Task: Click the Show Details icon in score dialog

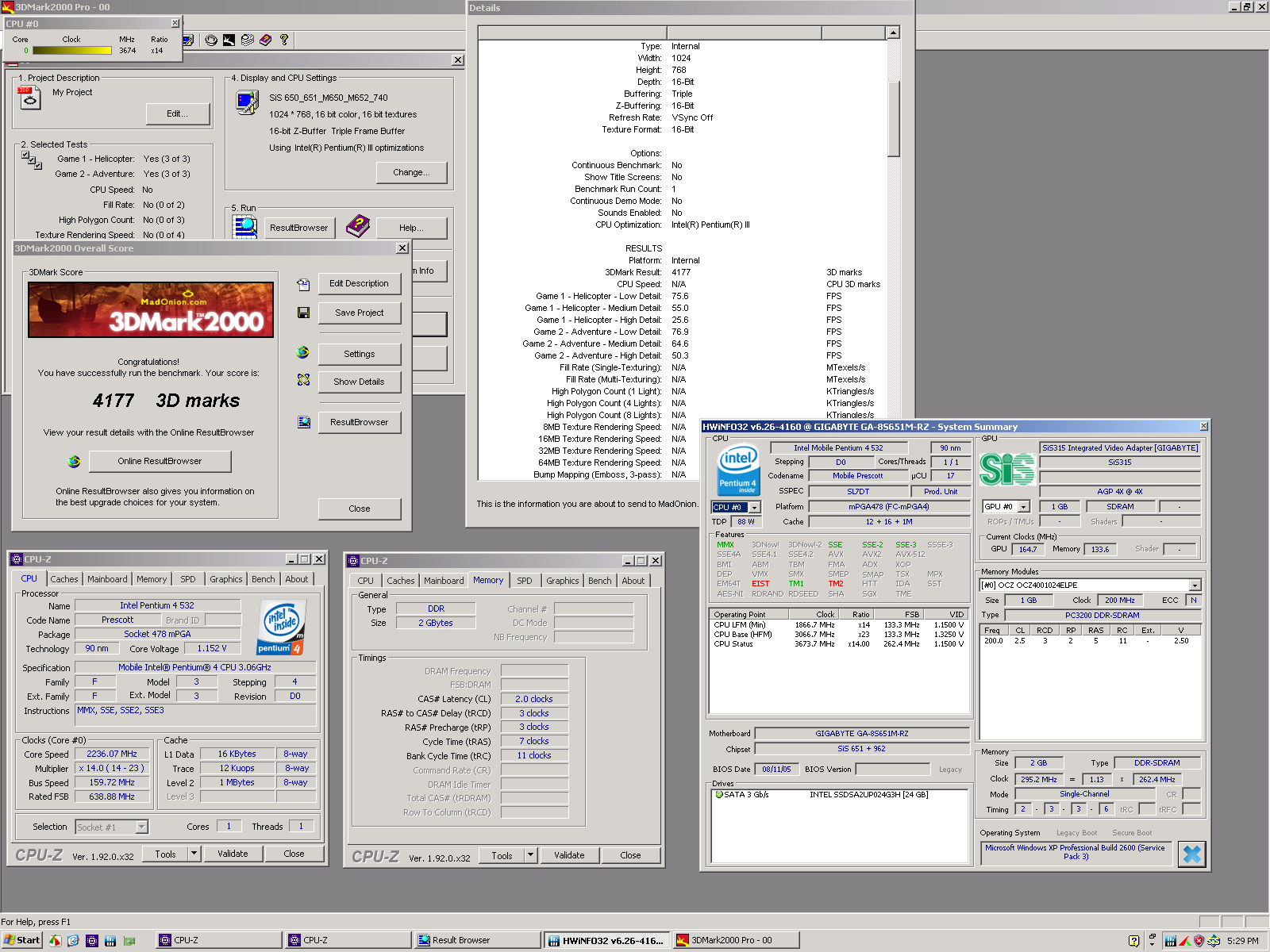Action: (x=303, y=380)
